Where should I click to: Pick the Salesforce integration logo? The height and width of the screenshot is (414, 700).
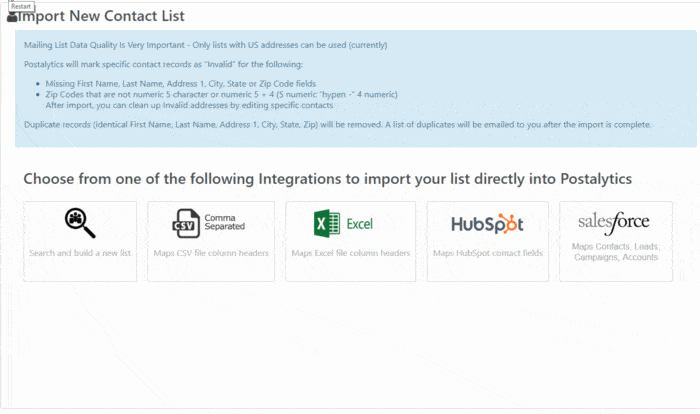614,222
